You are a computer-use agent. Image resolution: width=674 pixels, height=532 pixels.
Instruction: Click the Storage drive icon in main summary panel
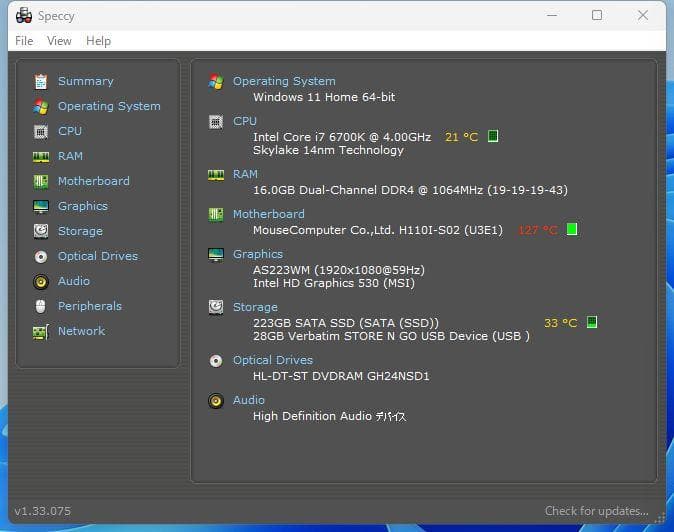coord(216,307)
